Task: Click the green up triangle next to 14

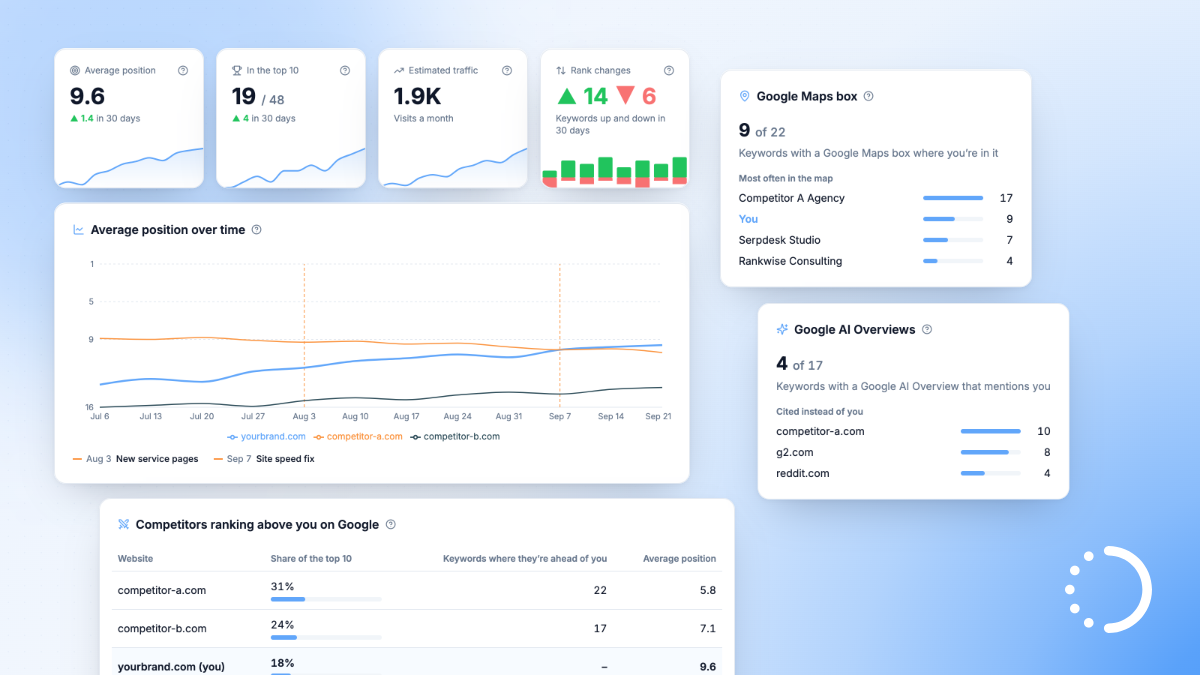Action: 567,96
